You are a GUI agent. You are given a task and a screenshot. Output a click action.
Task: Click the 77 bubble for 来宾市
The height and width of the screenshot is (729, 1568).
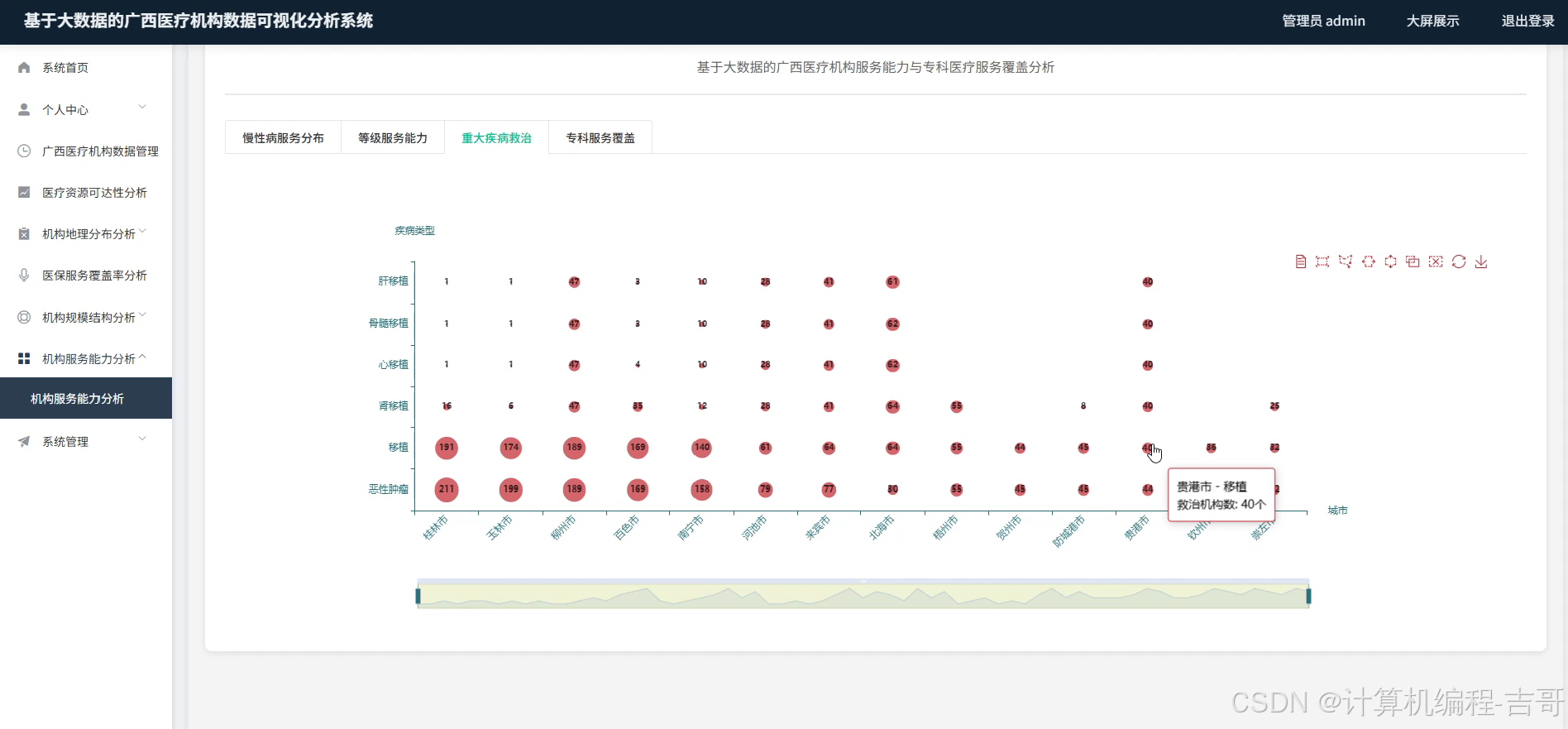coord(829,489)
